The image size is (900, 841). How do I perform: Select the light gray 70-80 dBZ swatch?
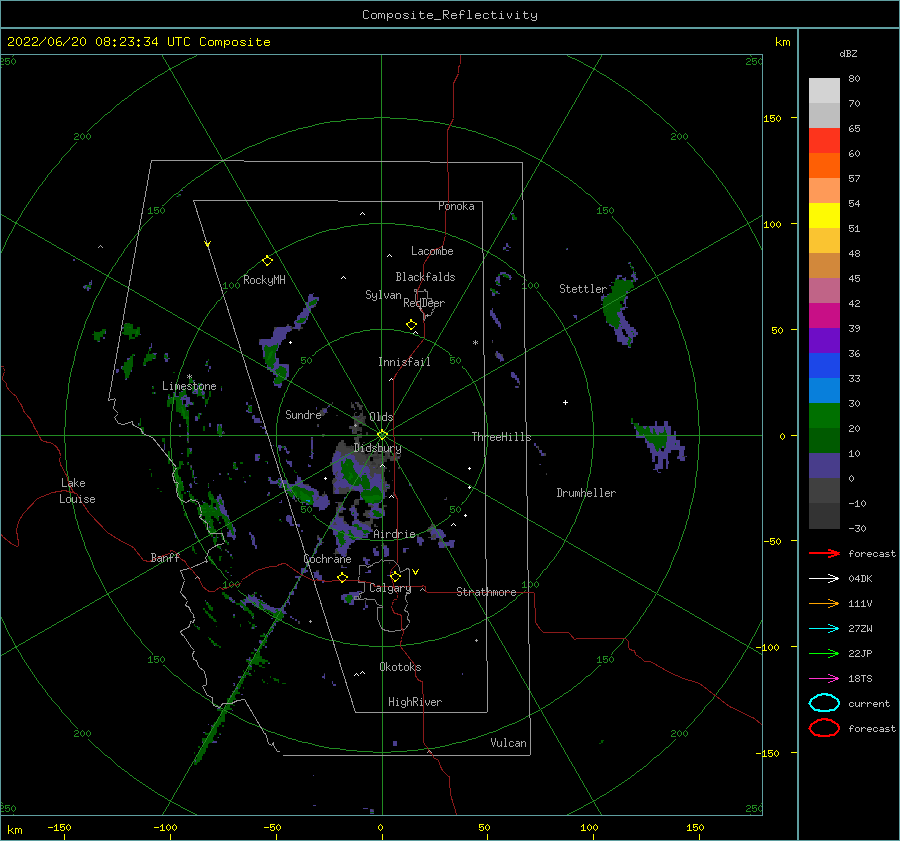(x=824, y=91)
